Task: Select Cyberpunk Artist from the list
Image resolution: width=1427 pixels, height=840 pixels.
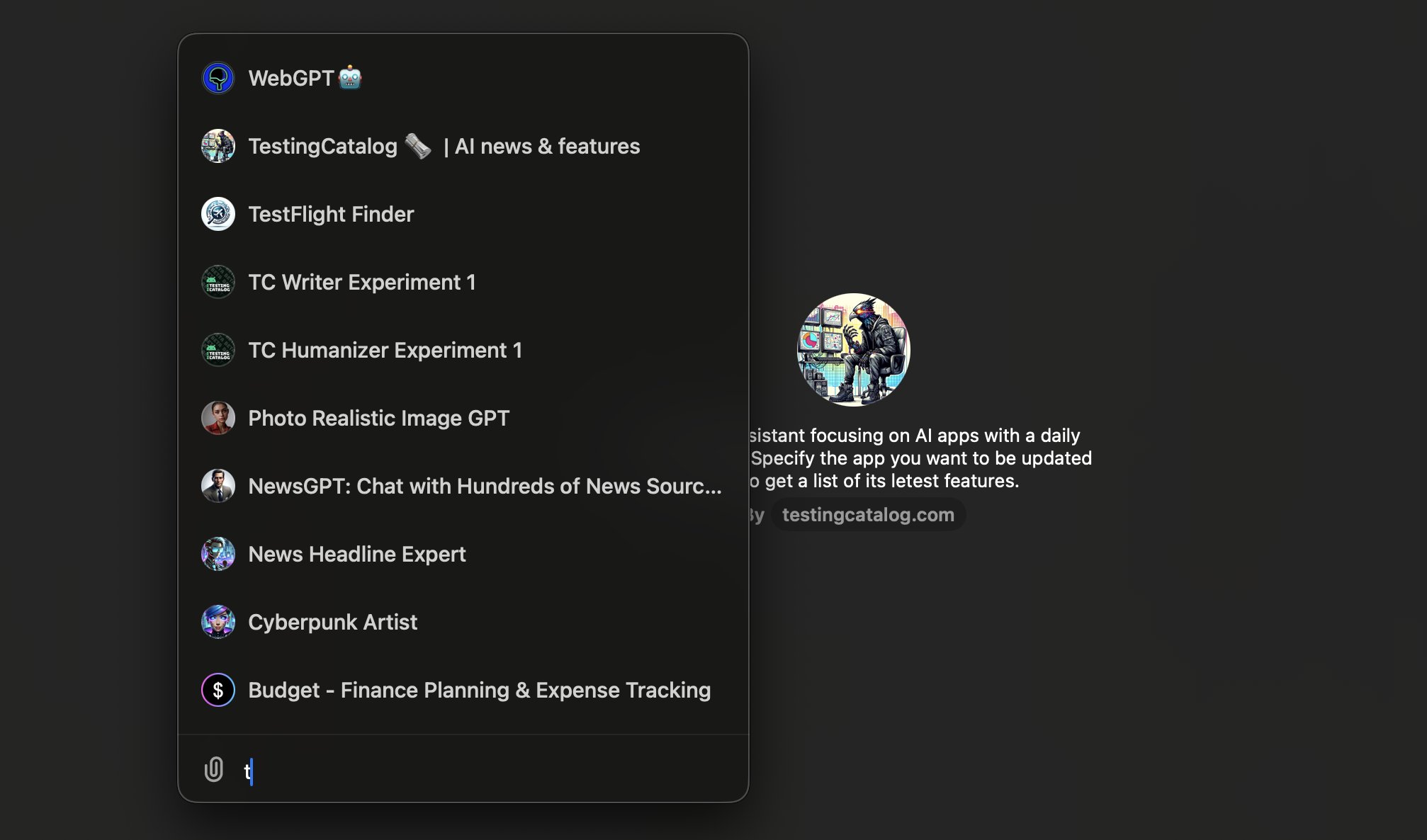Action: pos(463,622)
